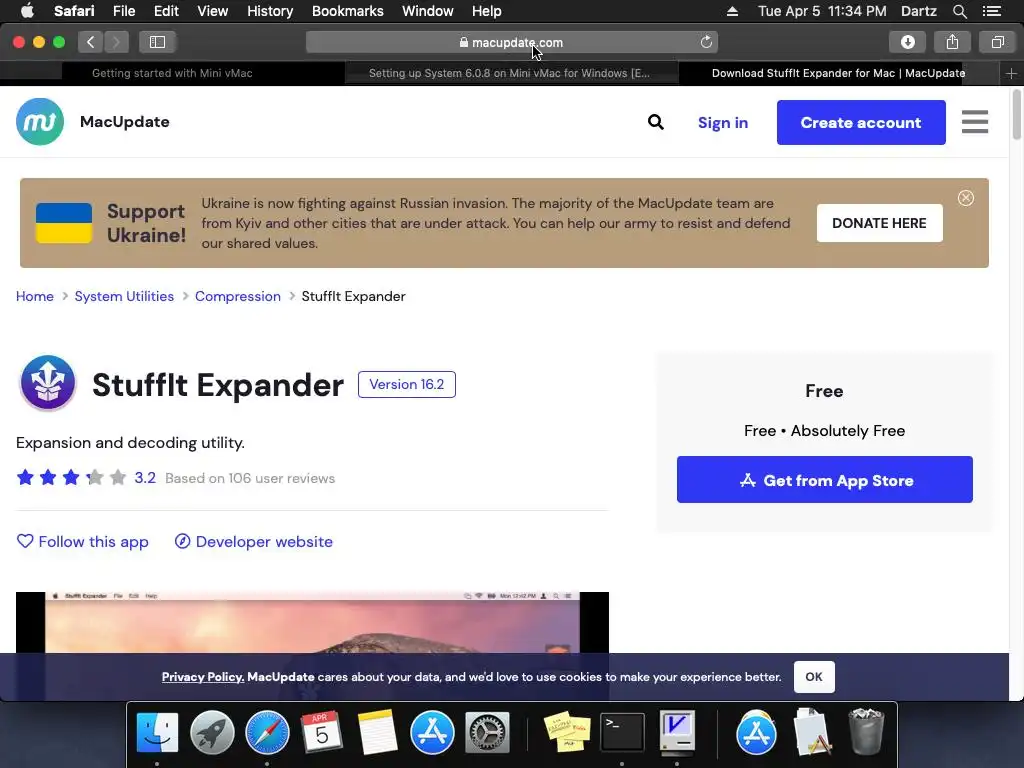Open Notes from the Dock
The height and width of the screenshot is (768, 1024).
(x=377, y=732)
